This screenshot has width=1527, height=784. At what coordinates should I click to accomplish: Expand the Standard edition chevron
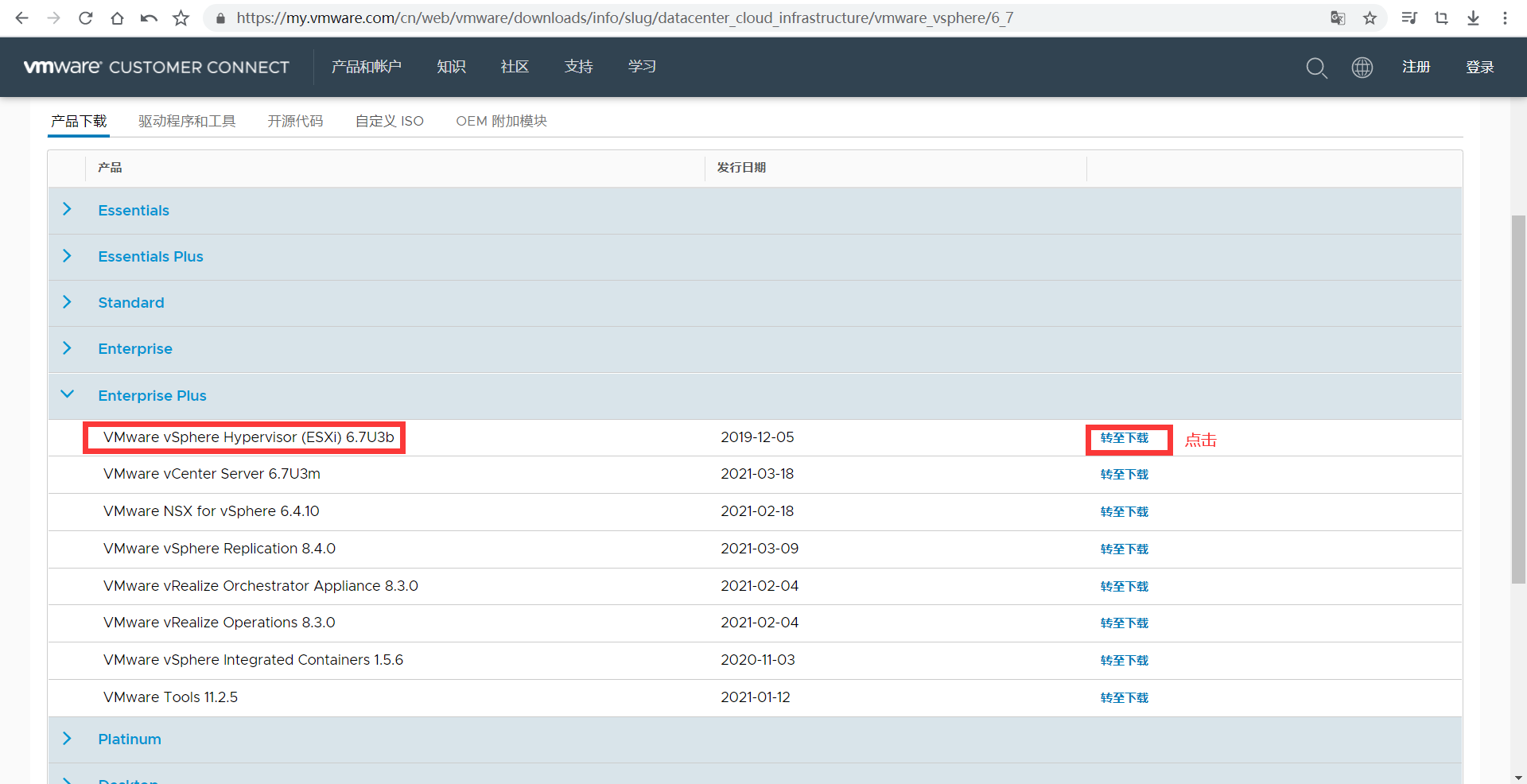(x=67, y=301)
